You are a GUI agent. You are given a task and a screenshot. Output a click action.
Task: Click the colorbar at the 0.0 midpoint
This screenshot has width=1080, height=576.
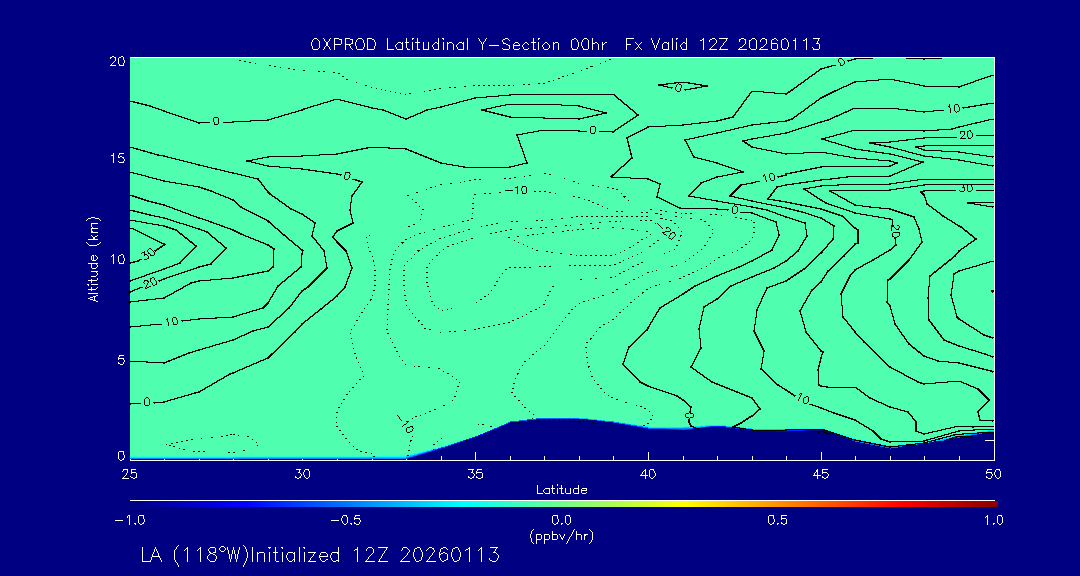pos(563,503)
